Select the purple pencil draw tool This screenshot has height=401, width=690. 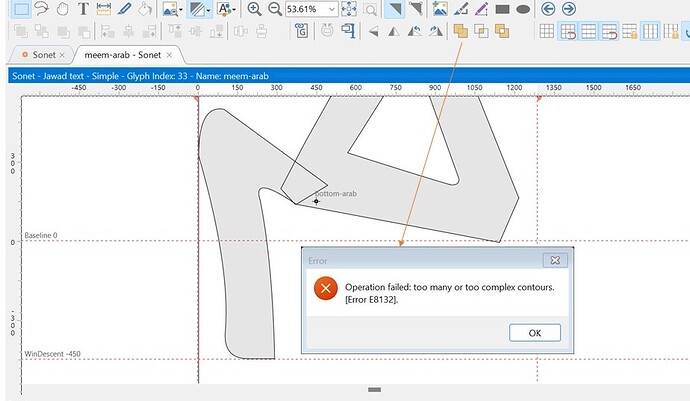(x=482, y=9)
